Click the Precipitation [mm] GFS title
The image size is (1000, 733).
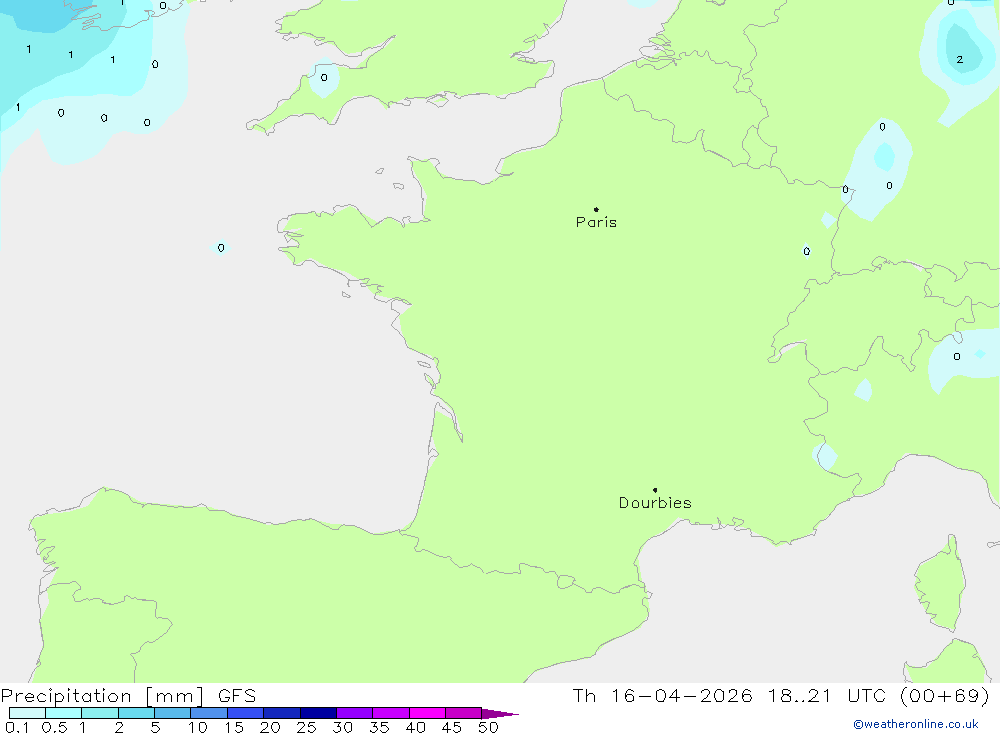[x=128, y=696]
